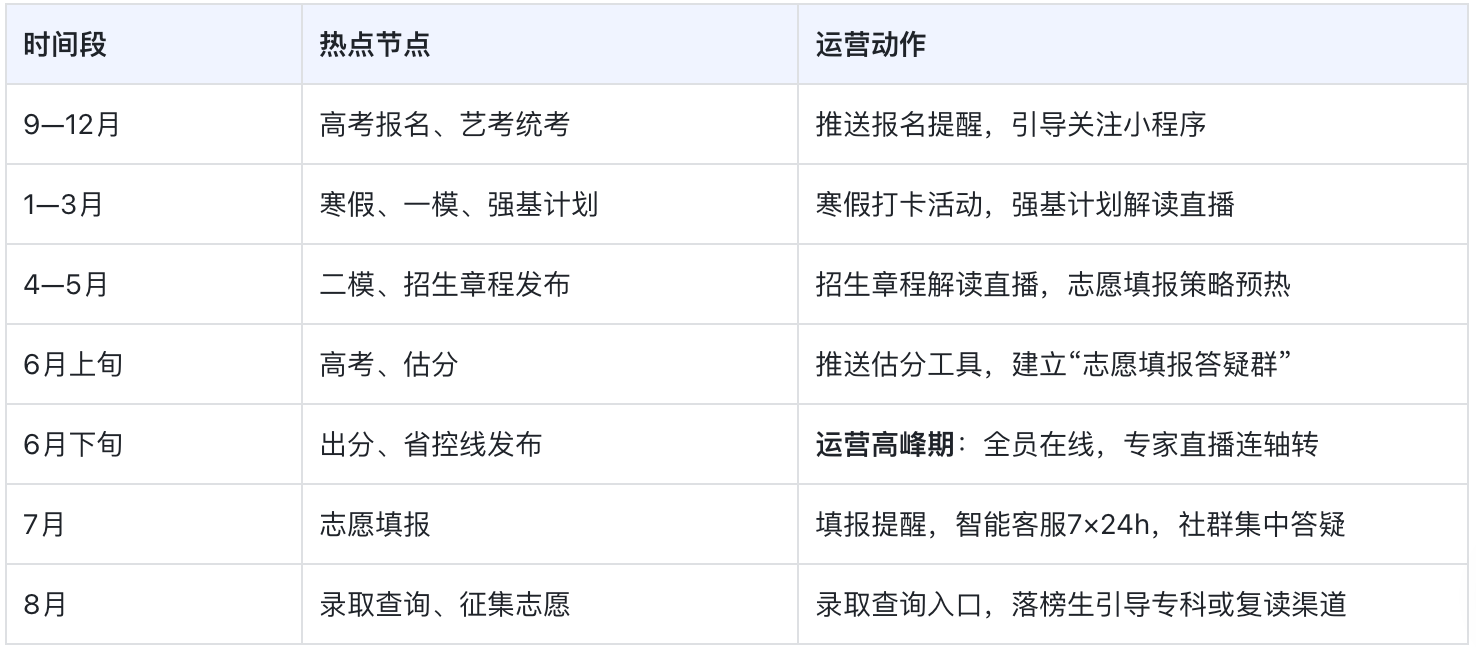The height and width of the screenshot is (654, 1476).
Task: Select the 9—12月 time period cell
Action: (x=71, y=125)
